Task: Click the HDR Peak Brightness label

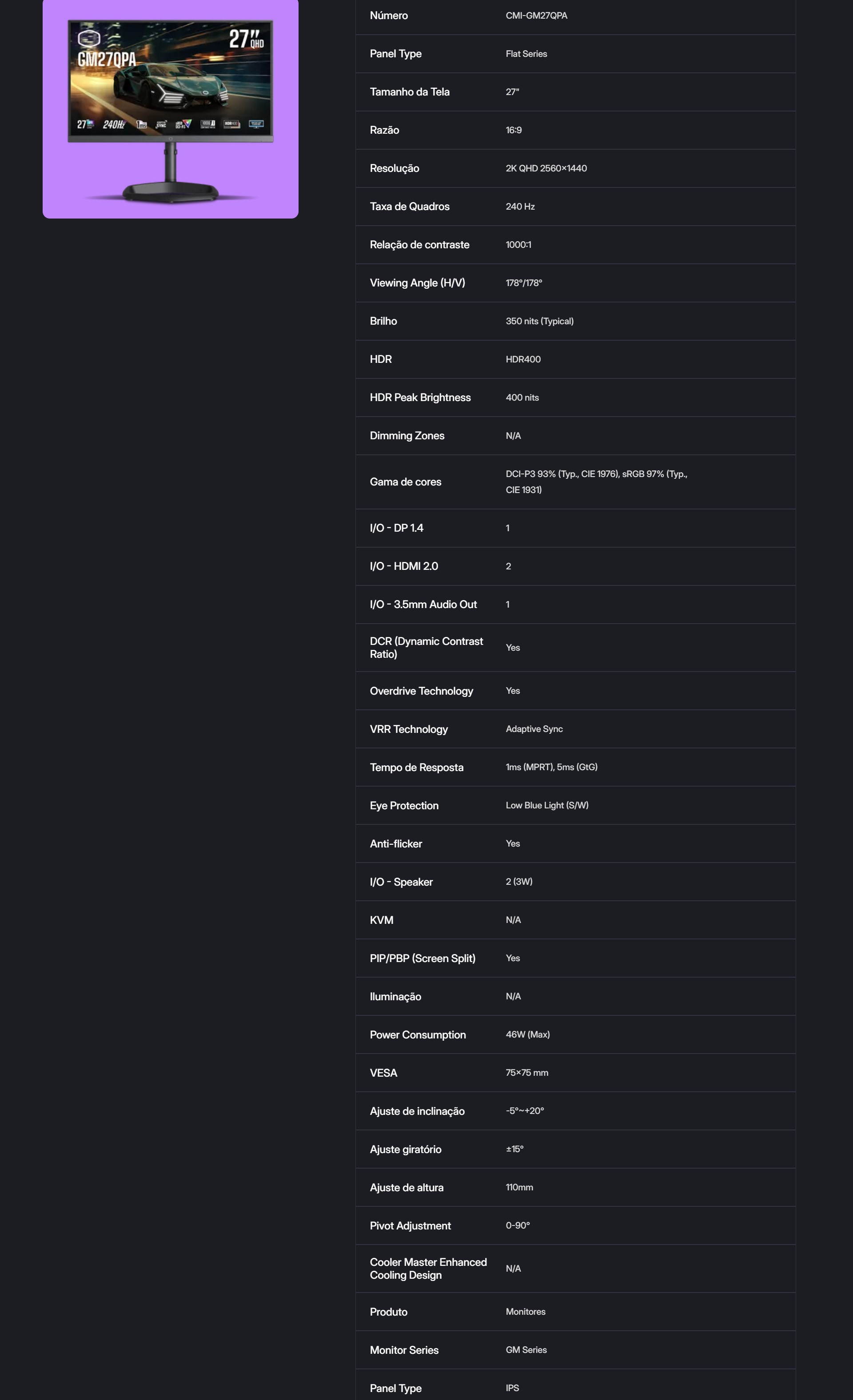Action: coord(420,398)
